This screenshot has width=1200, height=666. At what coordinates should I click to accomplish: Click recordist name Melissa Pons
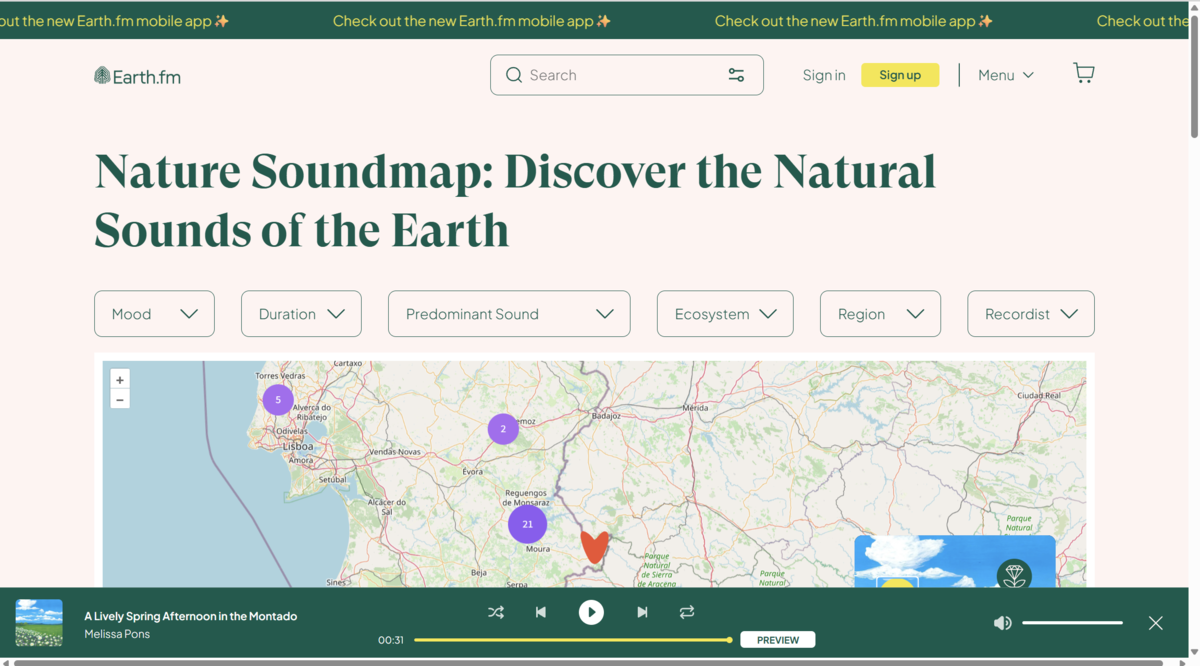pos(117,634)
